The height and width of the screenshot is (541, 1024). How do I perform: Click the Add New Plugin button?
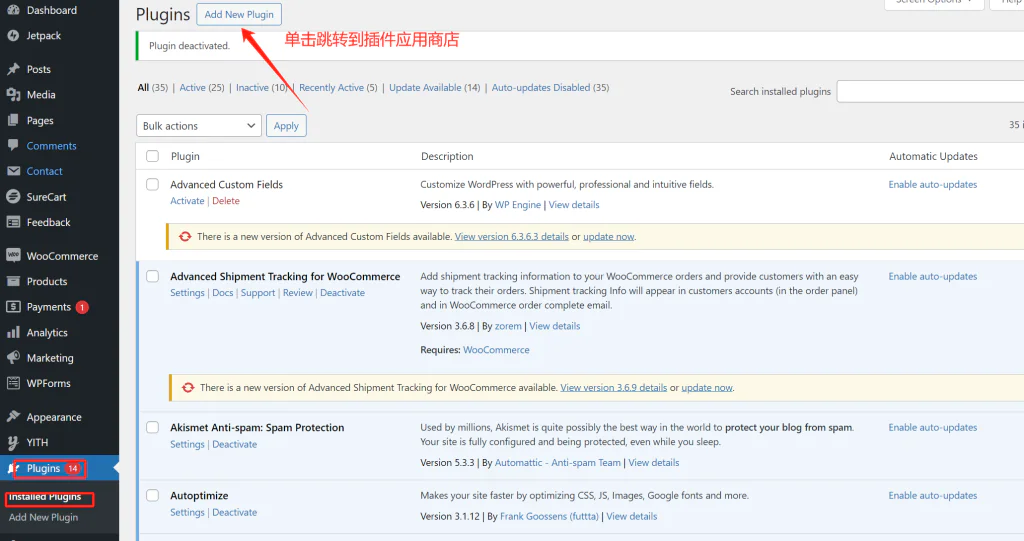pyautogui.click(x=239, y=15)
